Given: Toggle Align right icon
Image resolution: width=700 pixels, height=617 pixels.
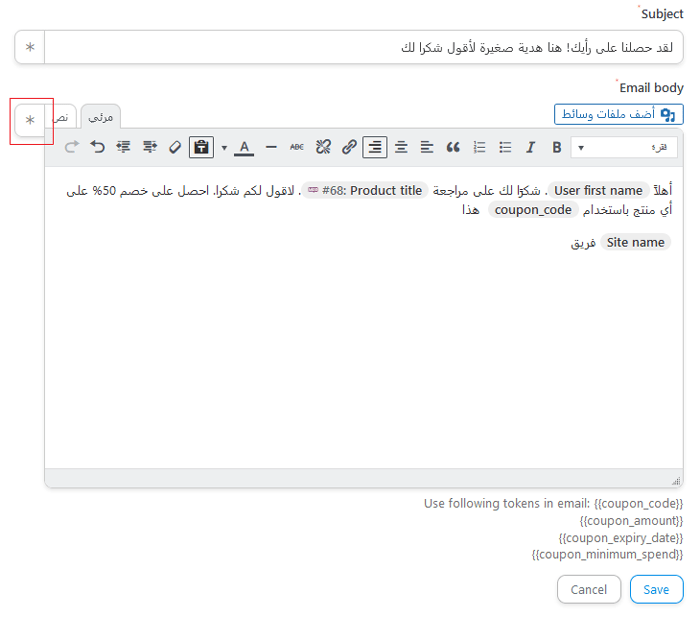Looking at the screenshot, I should [x=375, y=147].
